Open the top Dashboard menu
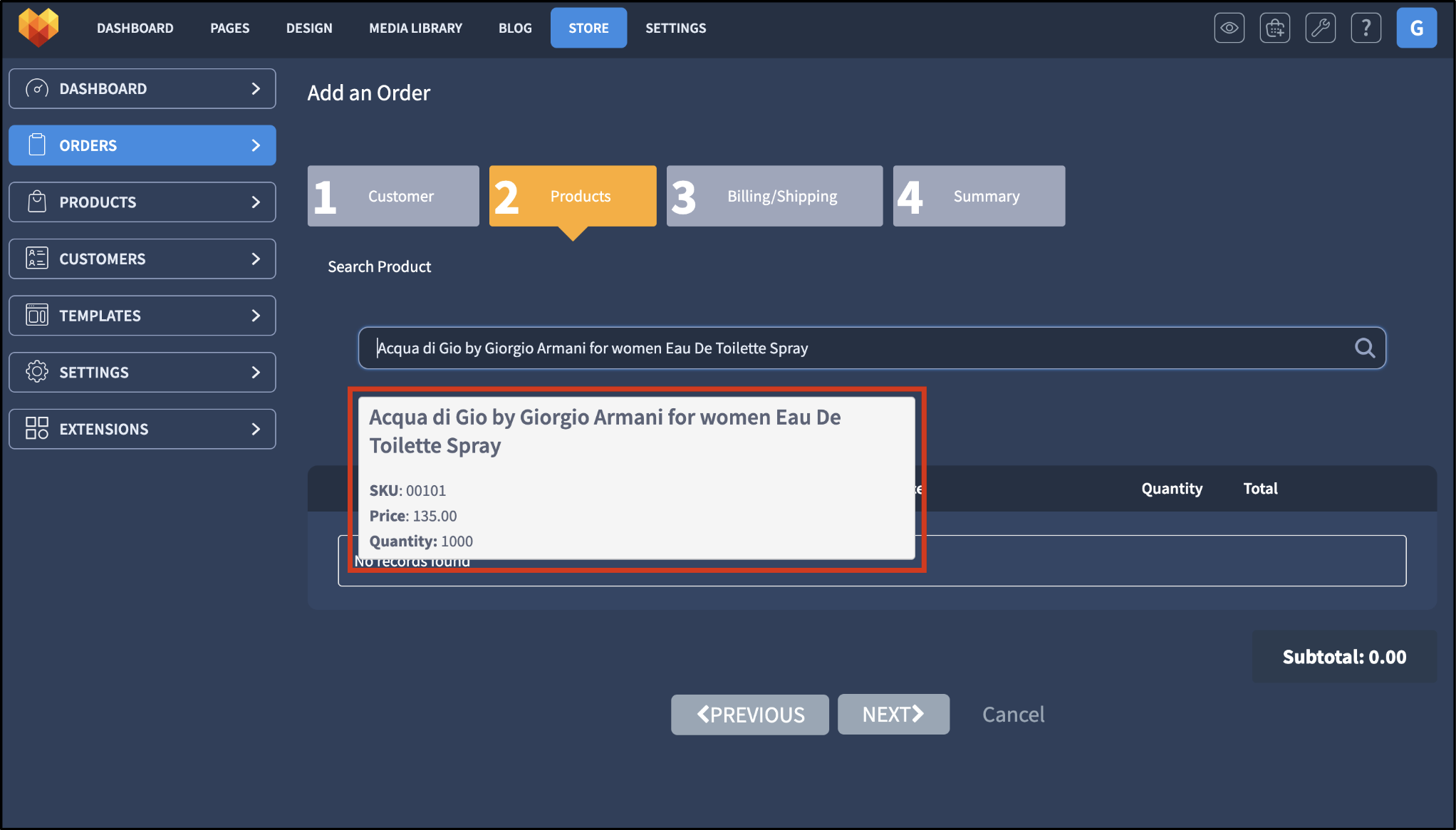Screen dimensions: 1456x830 point(135,28)
